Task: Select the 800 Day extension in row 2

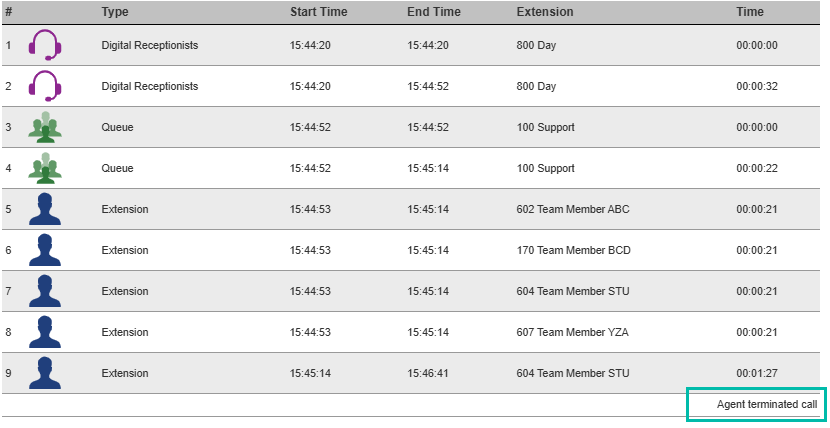Action: pyautogui.click(x=536, y=86)
